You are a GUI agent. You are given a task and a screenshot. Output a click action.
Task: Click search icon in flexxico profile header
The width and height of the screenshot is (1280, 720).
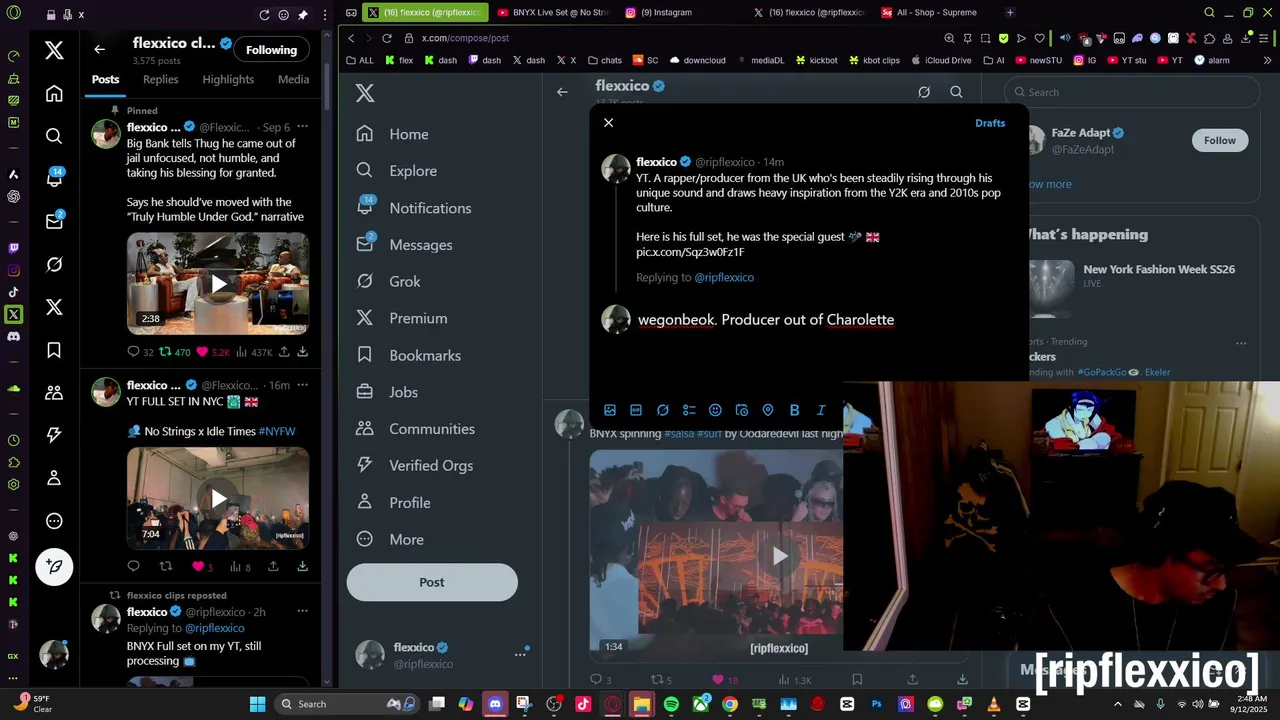(x=956, y=92)
